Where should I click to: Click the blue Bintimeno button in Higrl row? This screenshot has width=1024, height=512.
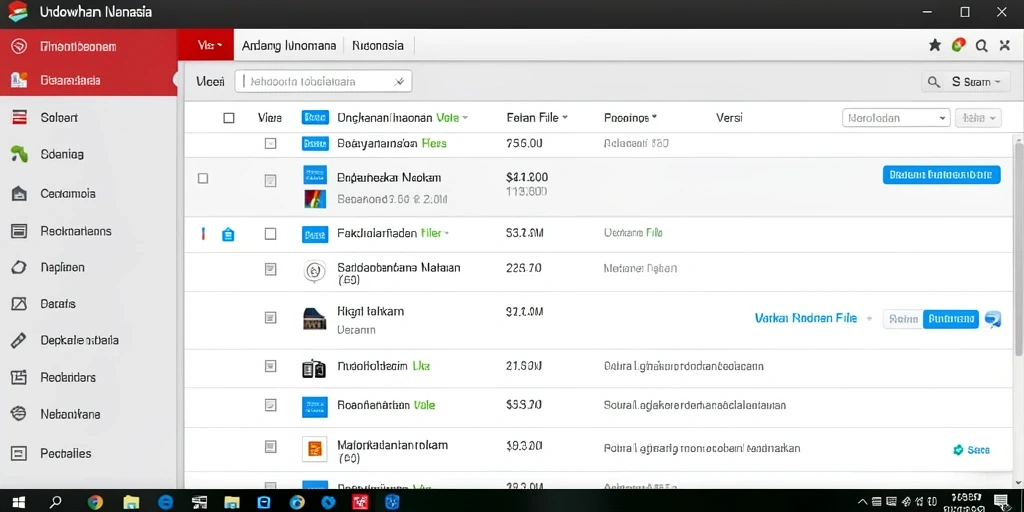click(951, 319)
